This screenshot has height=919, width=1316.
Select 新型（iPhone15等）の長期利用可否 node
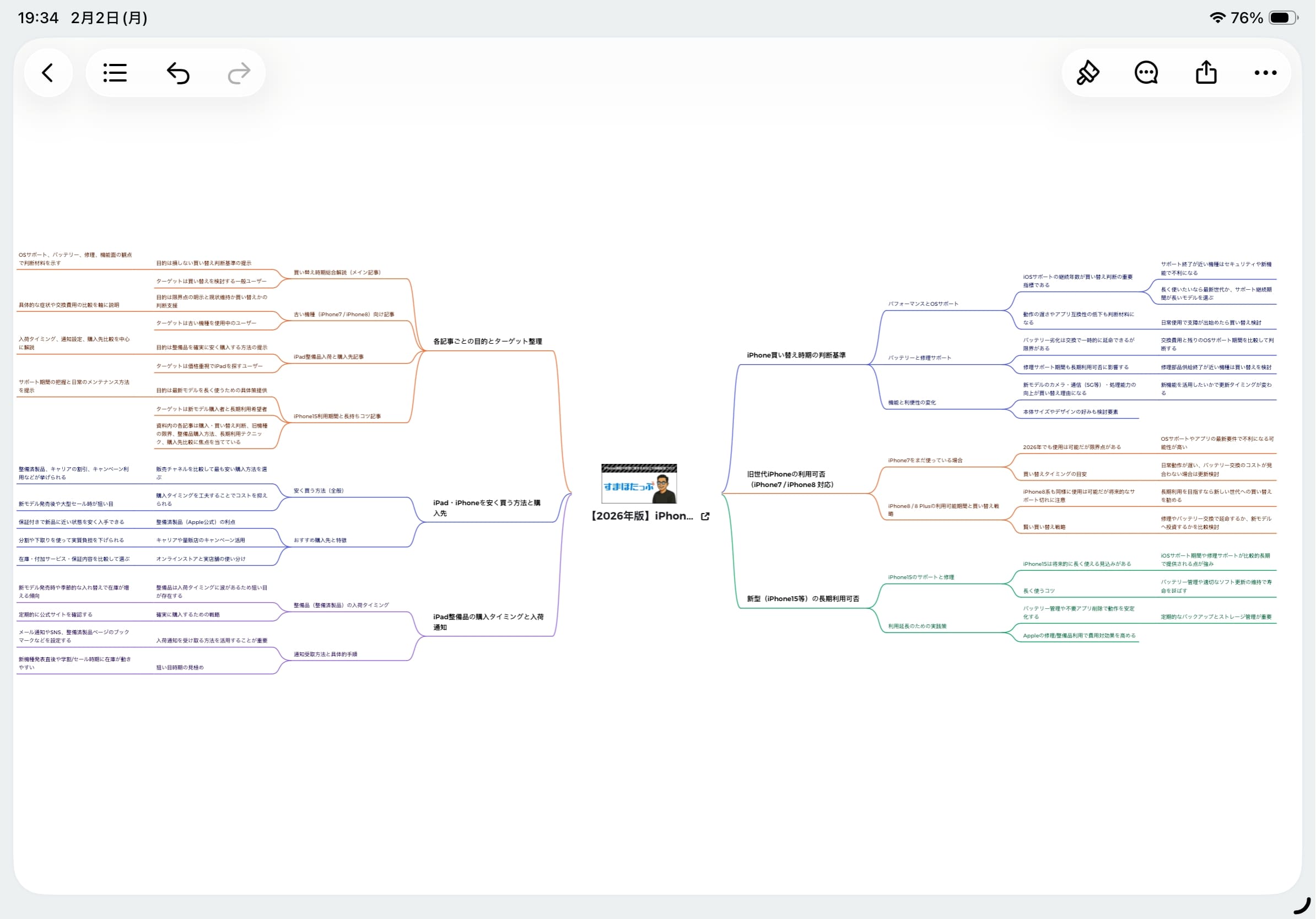click(x=802, y=599)
